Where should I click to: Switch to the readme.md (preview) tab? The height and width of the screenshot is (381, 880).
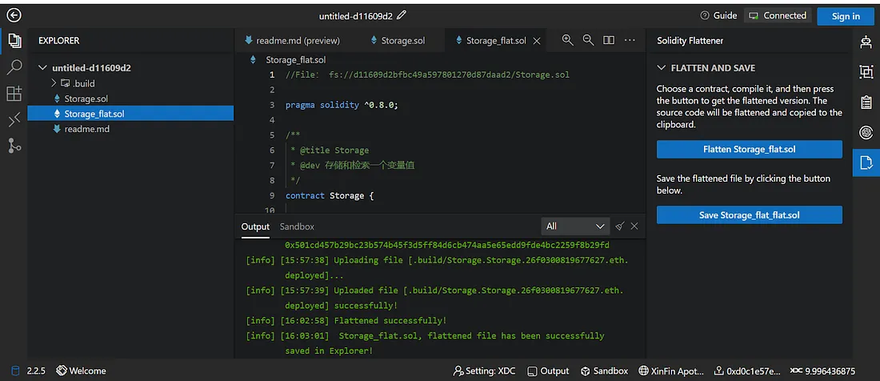(292, 40)
